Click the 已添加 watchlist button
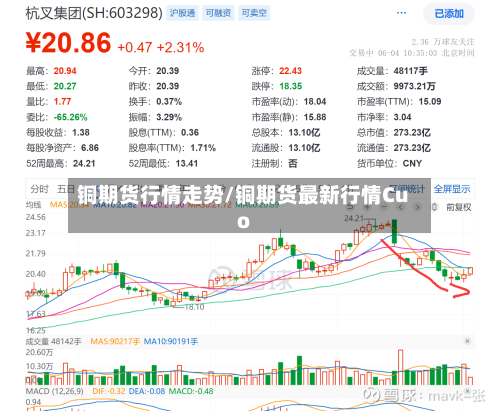The image size is (500, 411). tap(449, 14)
